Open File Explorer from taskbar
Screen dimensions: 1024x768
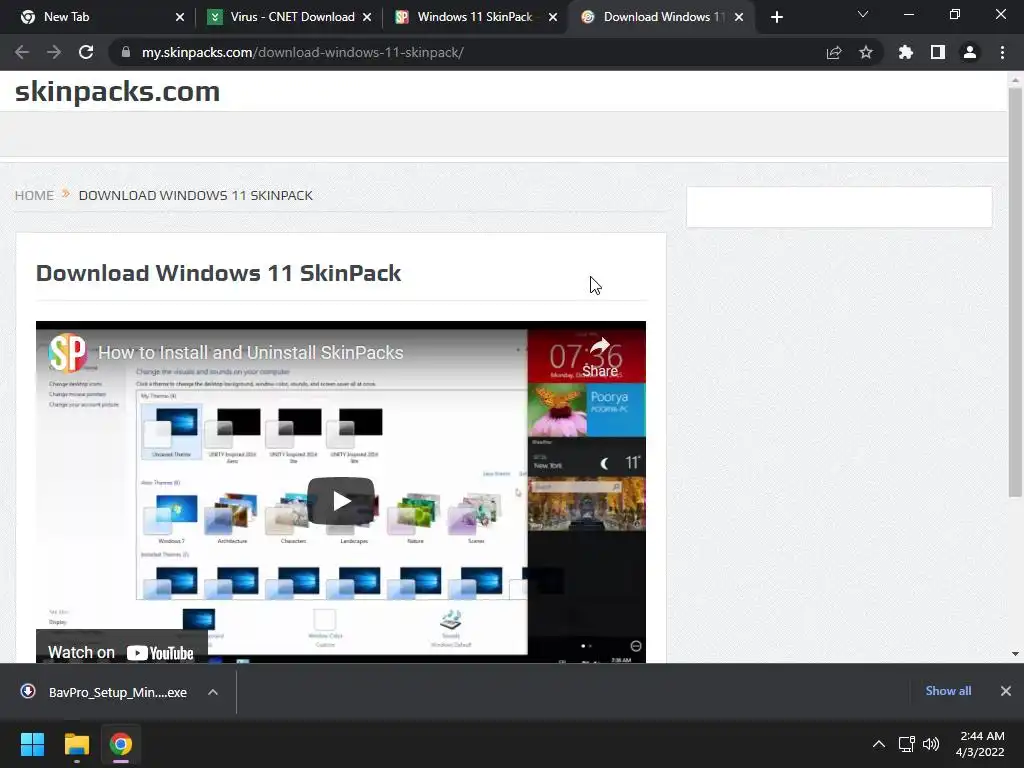click(76, 744)
